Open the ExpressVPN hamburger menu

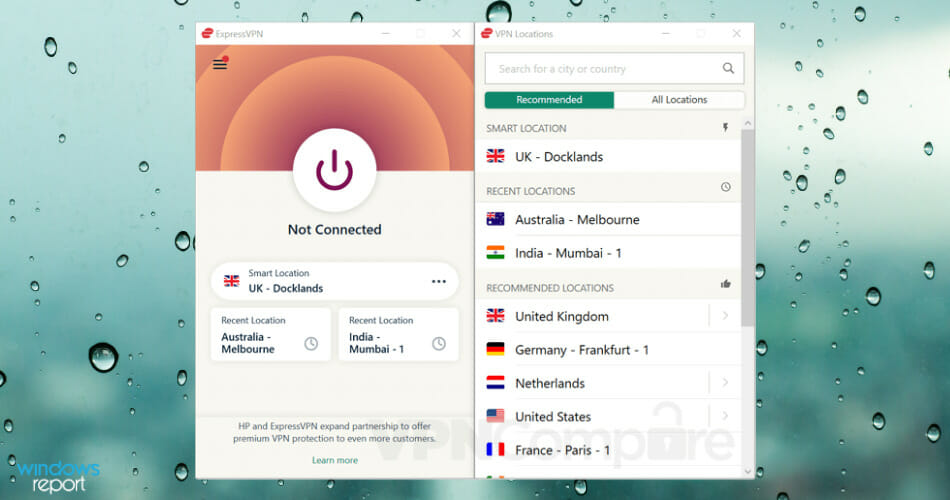click(x=220, y=64)
